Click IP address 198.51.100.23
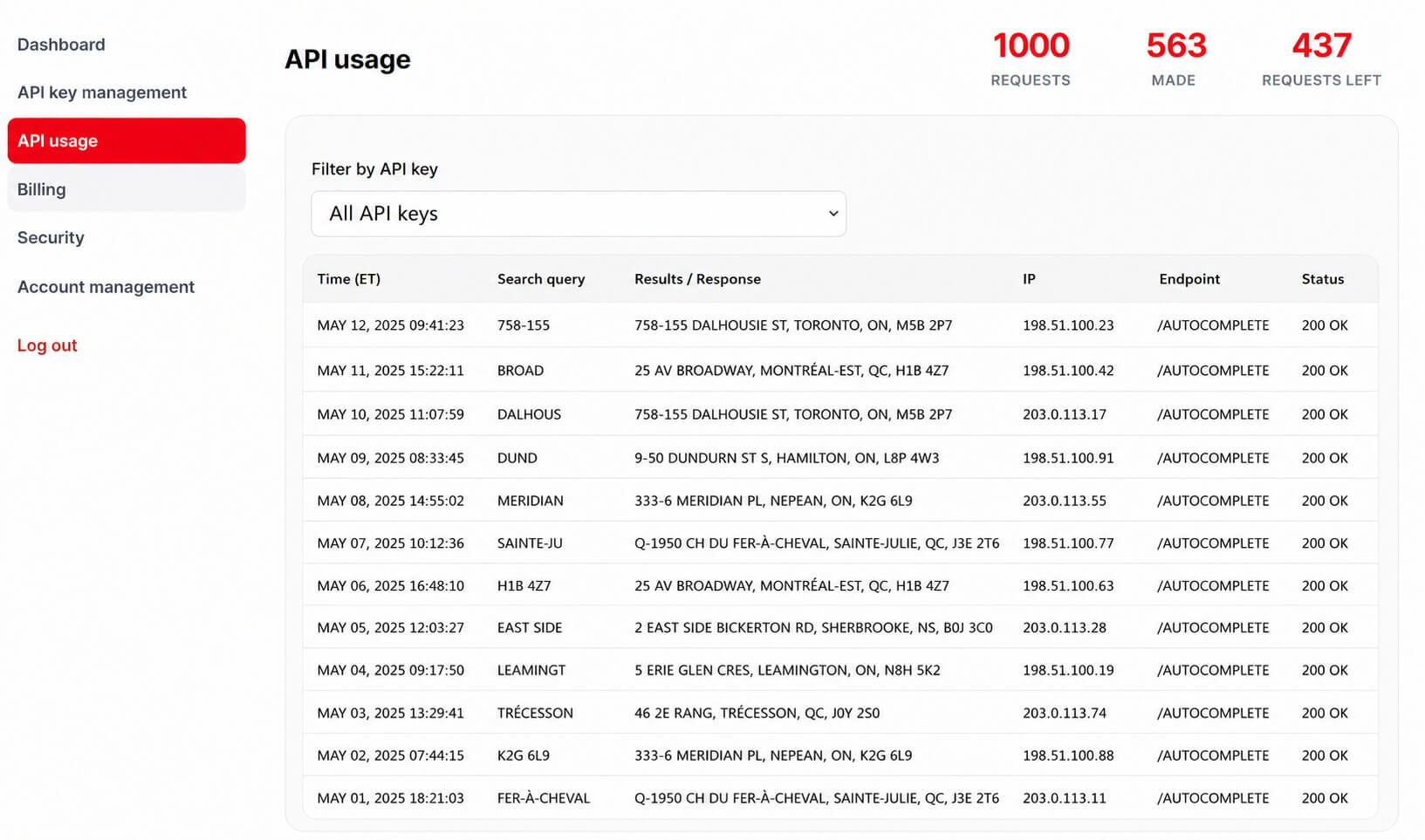The width and height of the screenshot is (1425, 840). 1068,325
